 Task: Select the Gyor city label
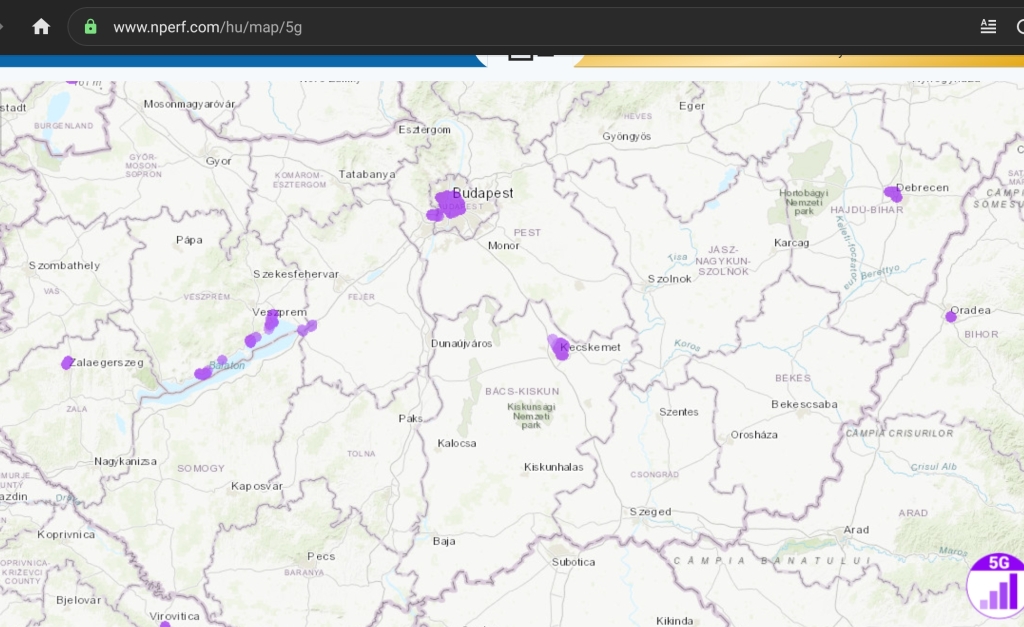click(x=218, y=161)
